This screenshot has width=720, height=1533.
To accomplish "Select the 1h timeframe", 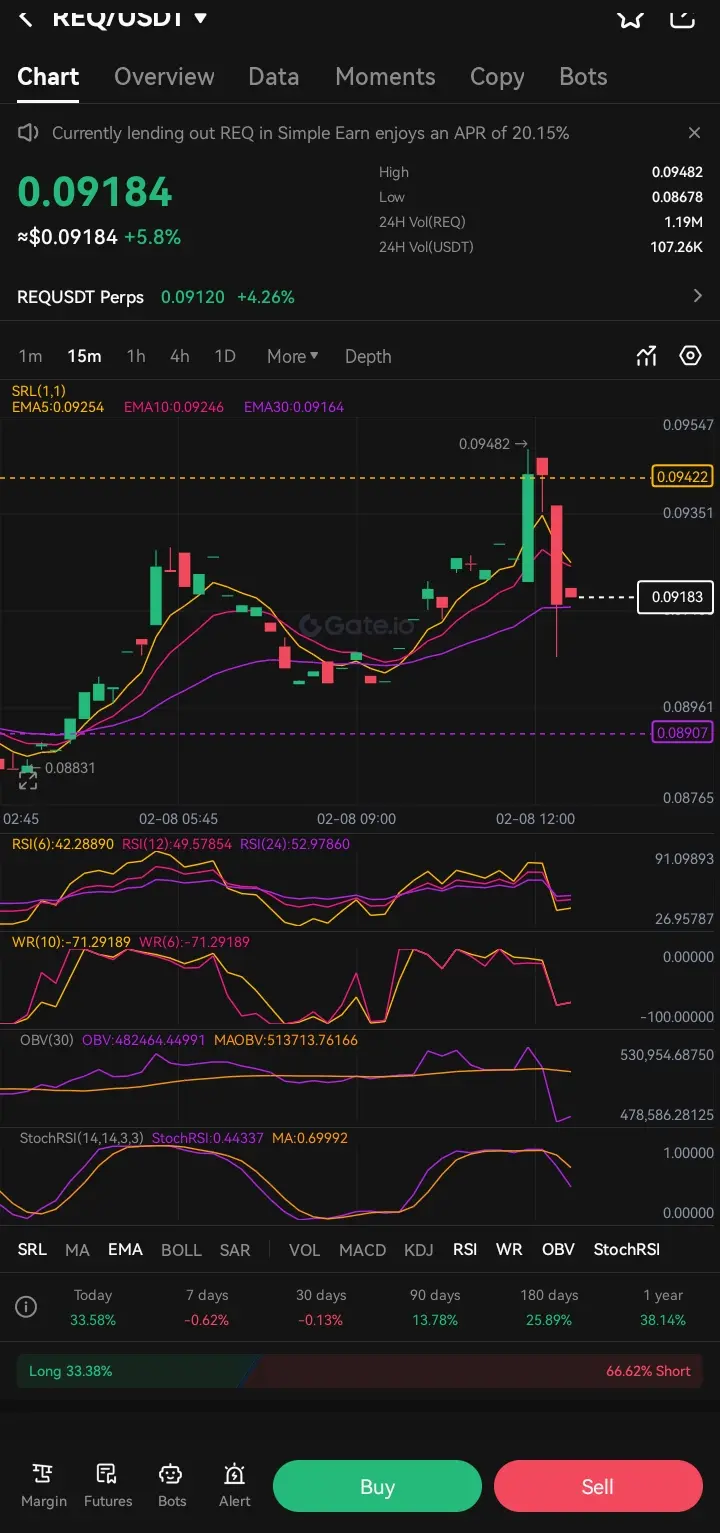I will coord(136,356).
